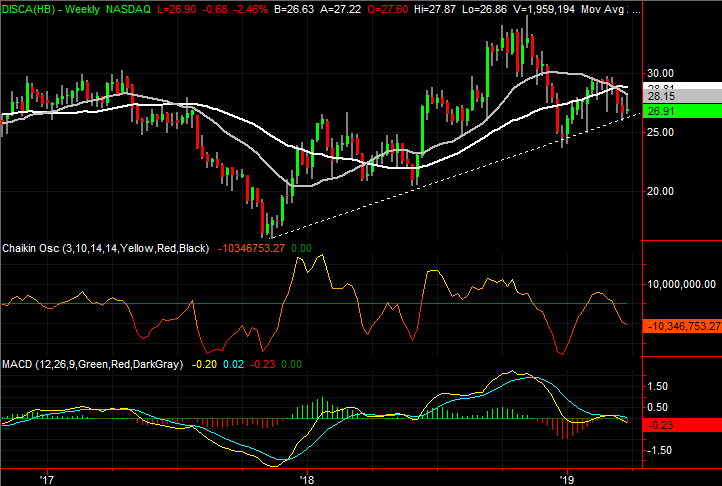Click the 20.00 price axis label
The height and width of the screenshot is (486, 722).
(662, 191)
